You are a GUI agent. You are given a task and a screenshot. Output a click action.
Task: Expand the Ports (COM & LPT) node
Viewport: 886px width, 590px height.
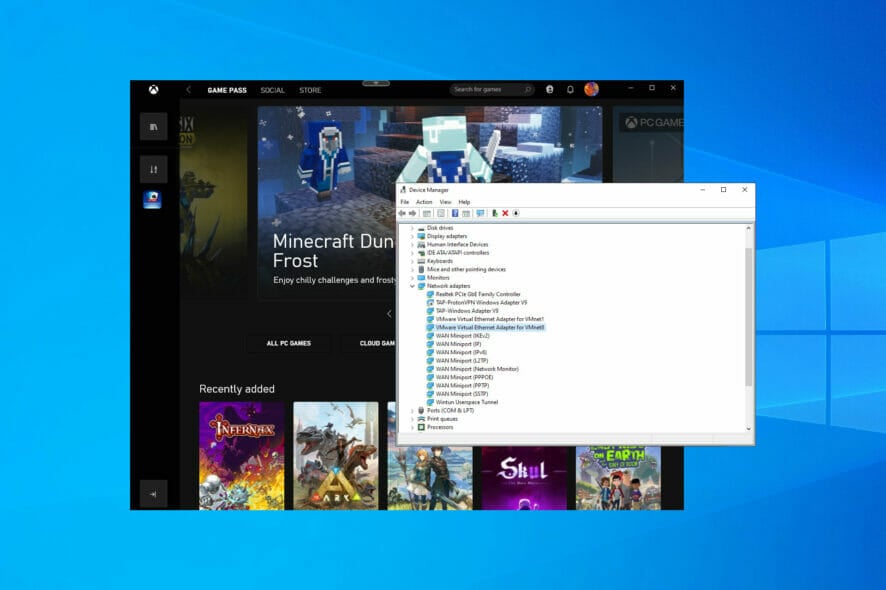click(x=412, y=411)
